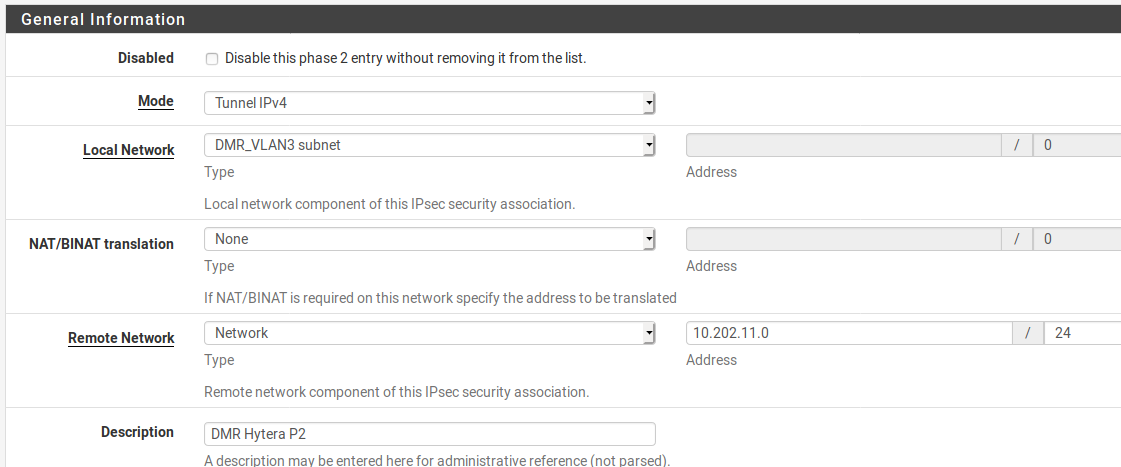The width and height of the screenshot is (1121, 467).
Task: Open the Mode dropdown showing Tunnel IPv4
Action: (x=430, y=103)
